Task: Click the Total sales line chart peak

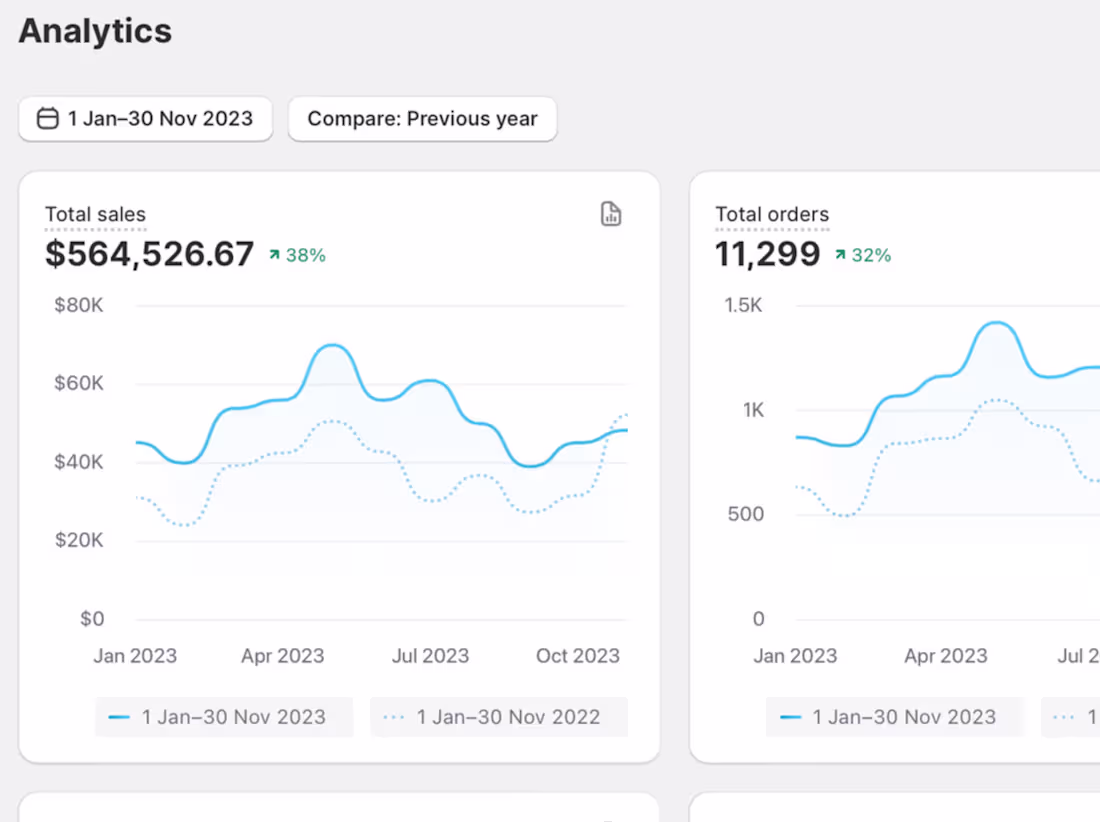Action: tap(333, 345)
